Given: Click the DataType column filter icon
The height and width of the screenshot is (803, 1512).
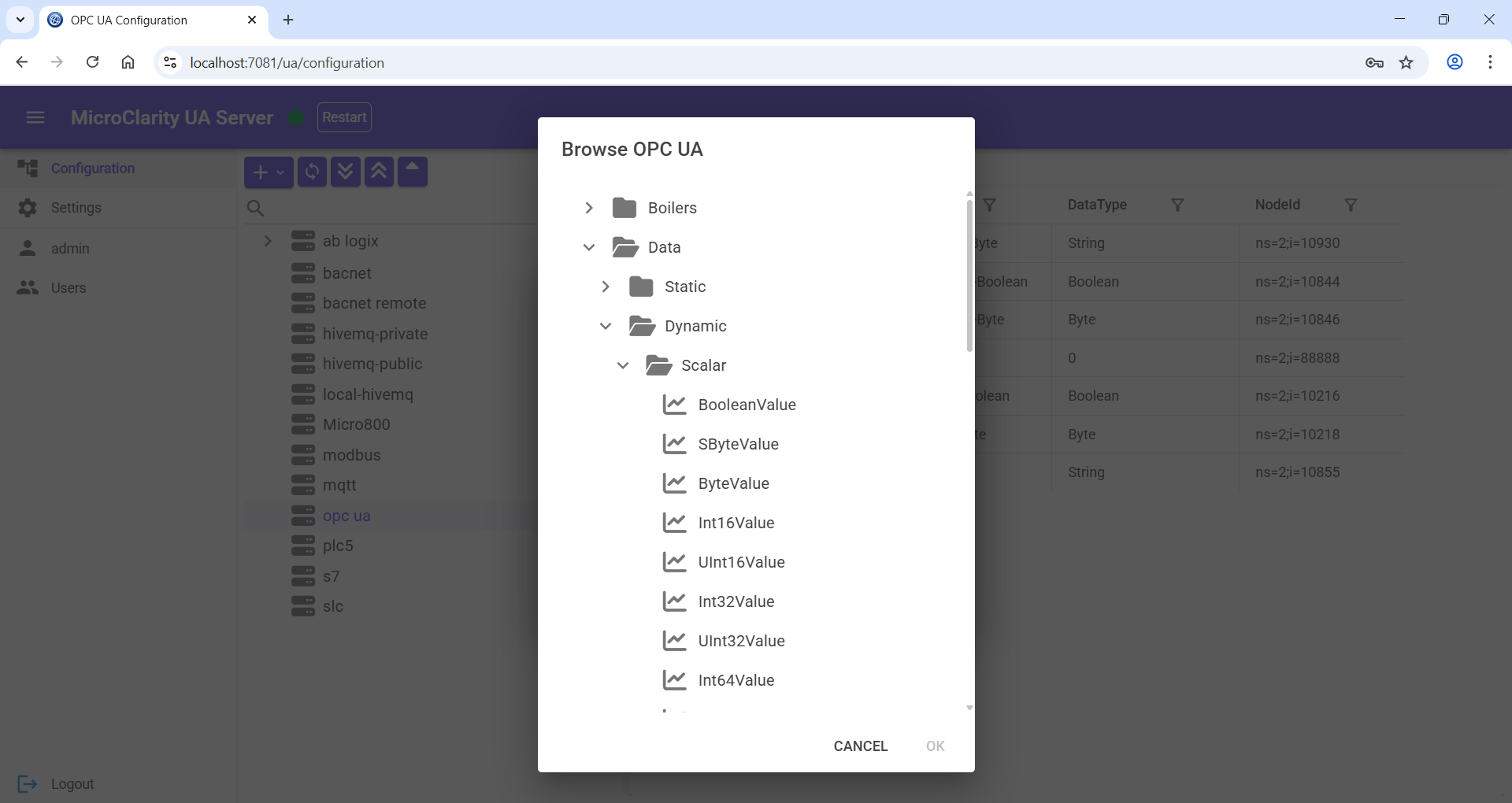Looking at the screenshot, I should [1177, 205].
